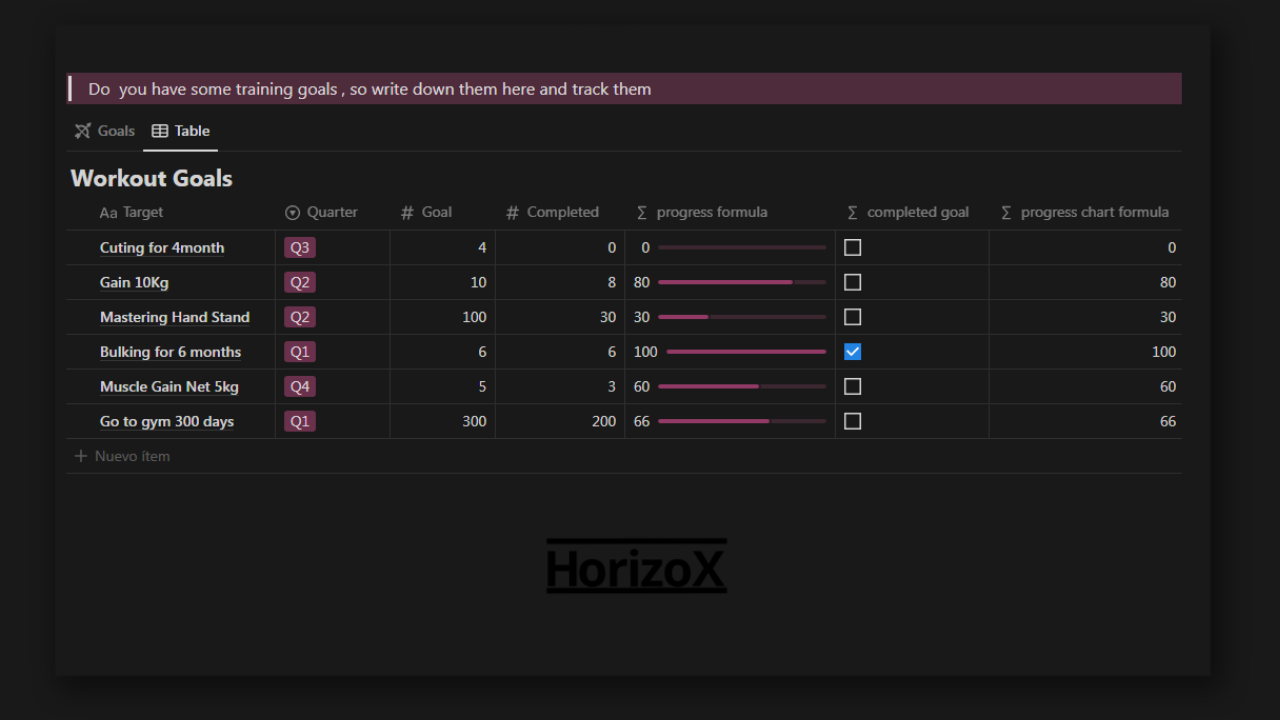Click Q2 tag for Gain 10Kg
The width and height of the screenshot is (1280, 720).
[300, 283]
